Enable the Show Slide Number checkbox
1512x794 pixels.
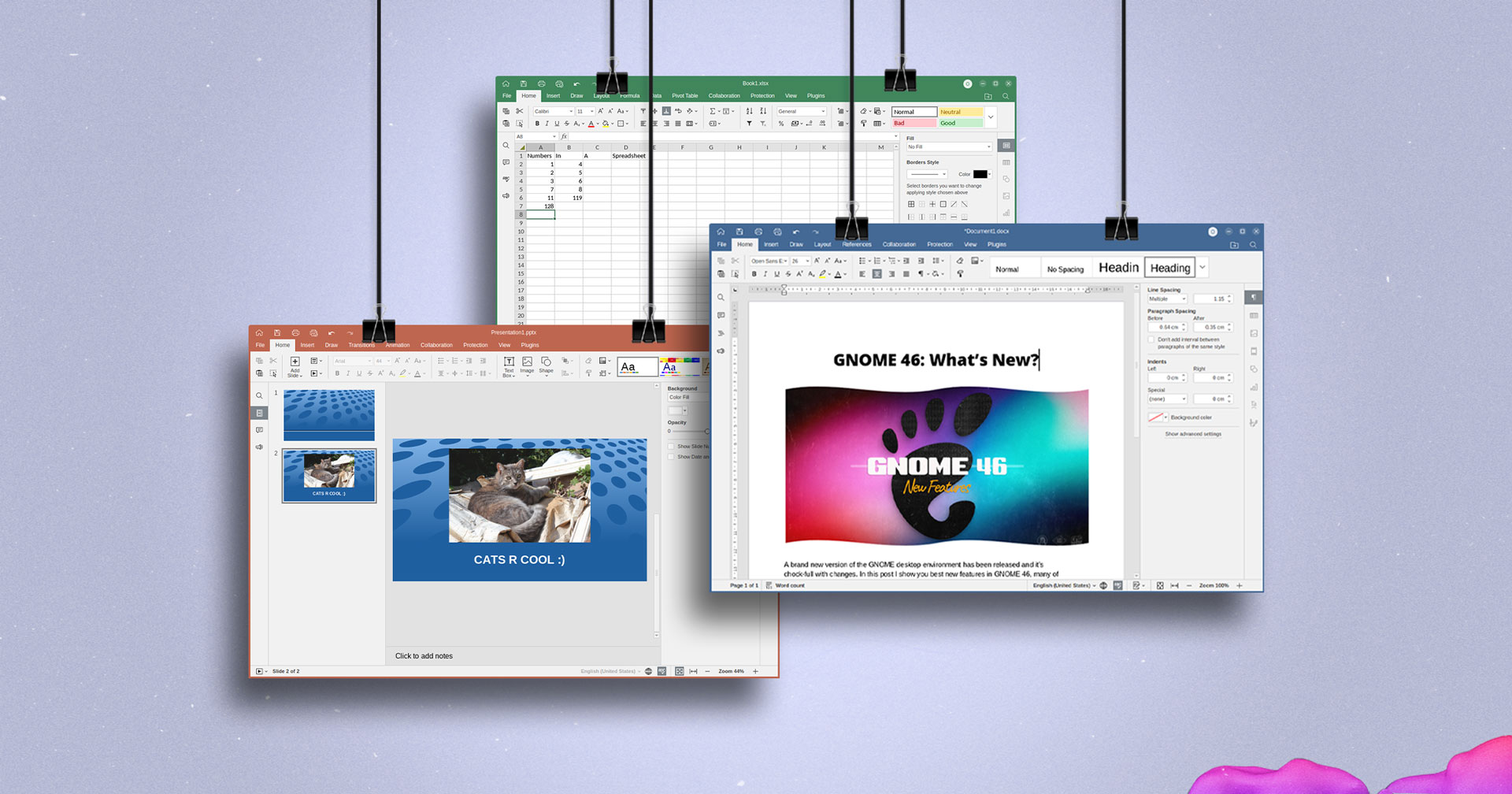pyautogui.click(x=671, y=446)
